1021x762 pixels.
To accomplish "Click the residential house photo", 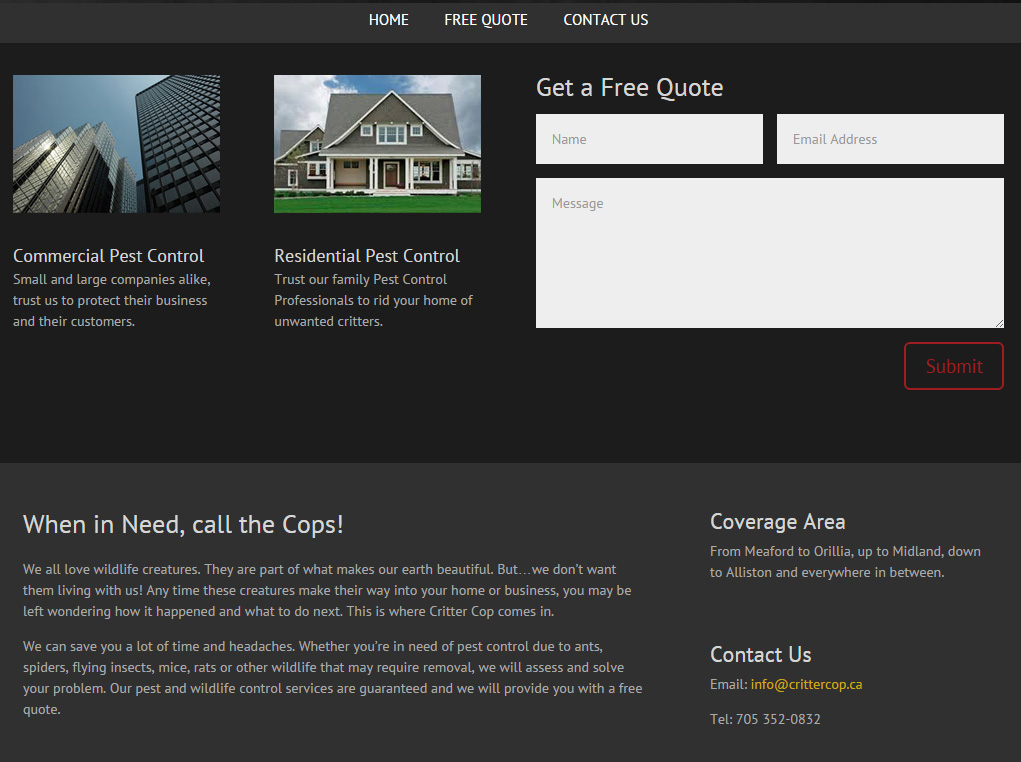I will 377,144.
